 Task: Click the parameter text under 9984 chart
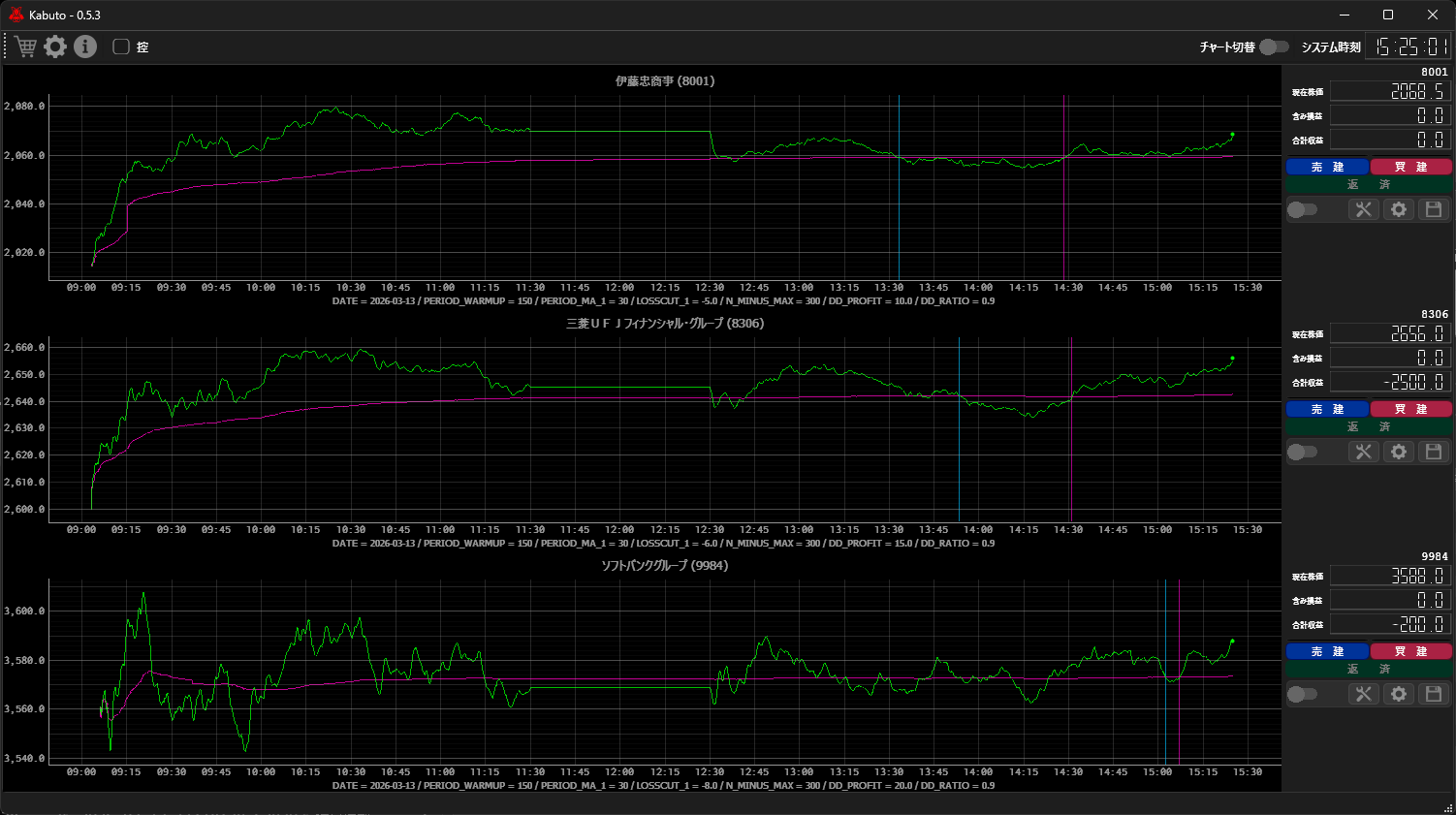[663, 786]
